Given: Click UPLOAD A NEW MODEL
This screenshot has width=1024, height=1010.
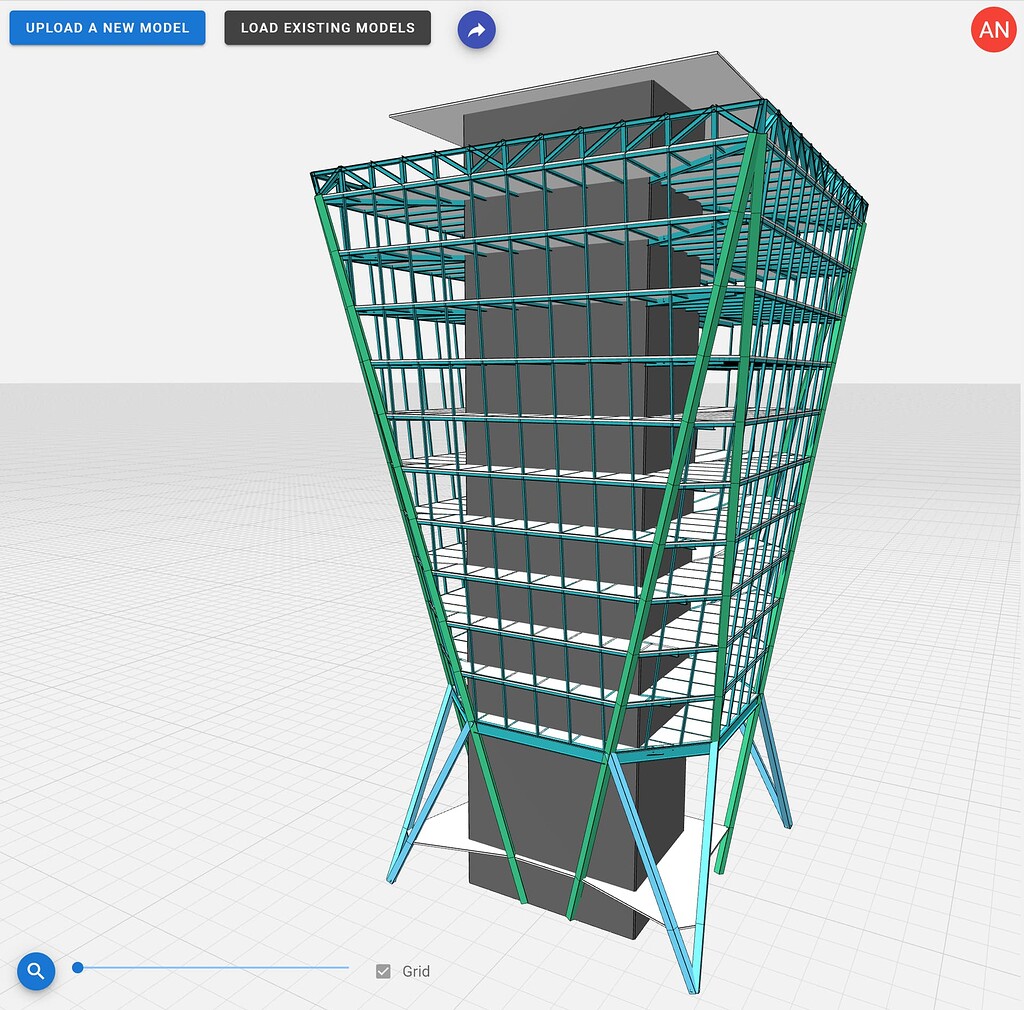Looking at the screenshot, I should tap(107, 28).
